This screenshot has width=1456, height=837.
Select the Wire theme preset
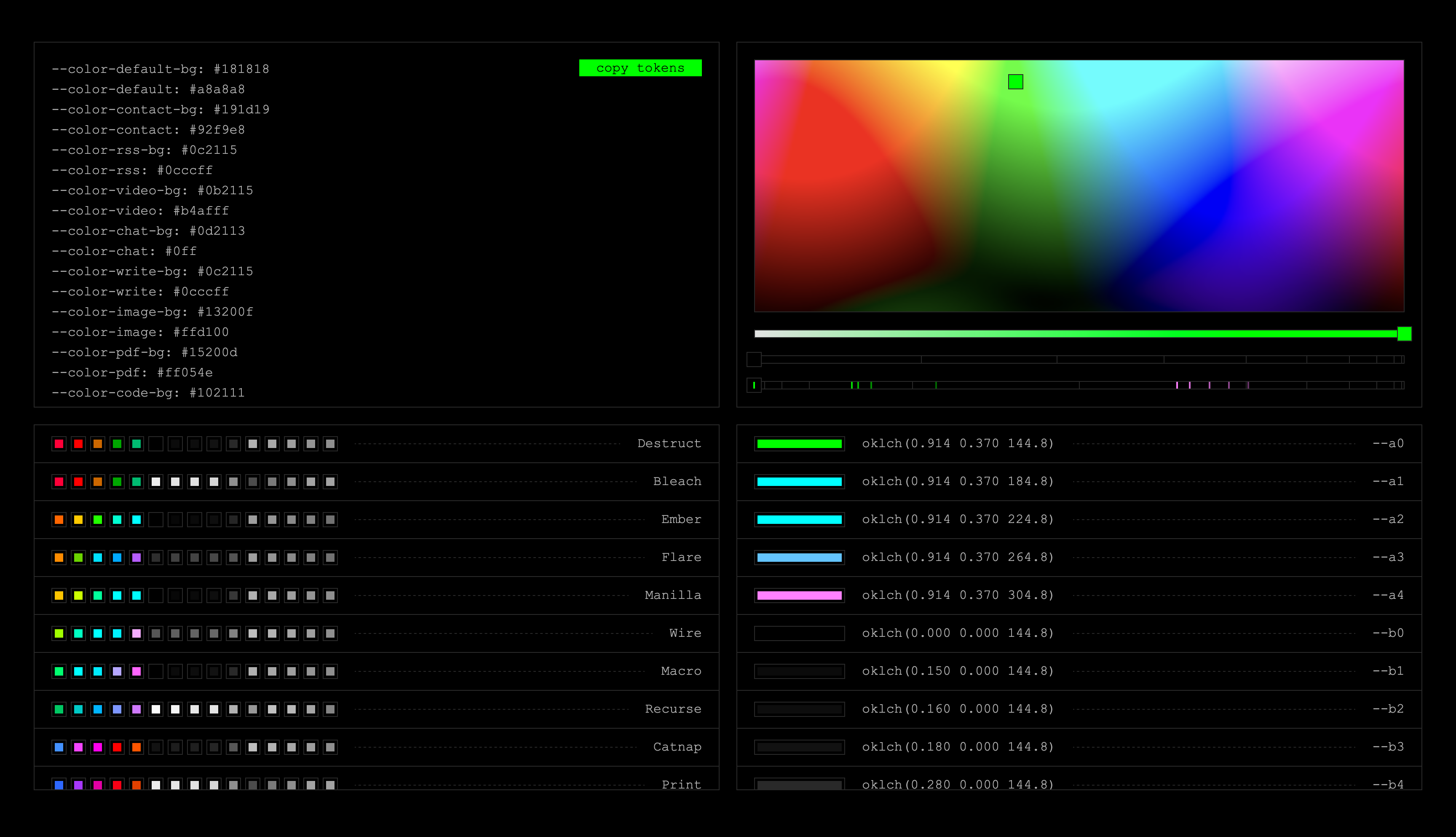[x=685, y=633]
